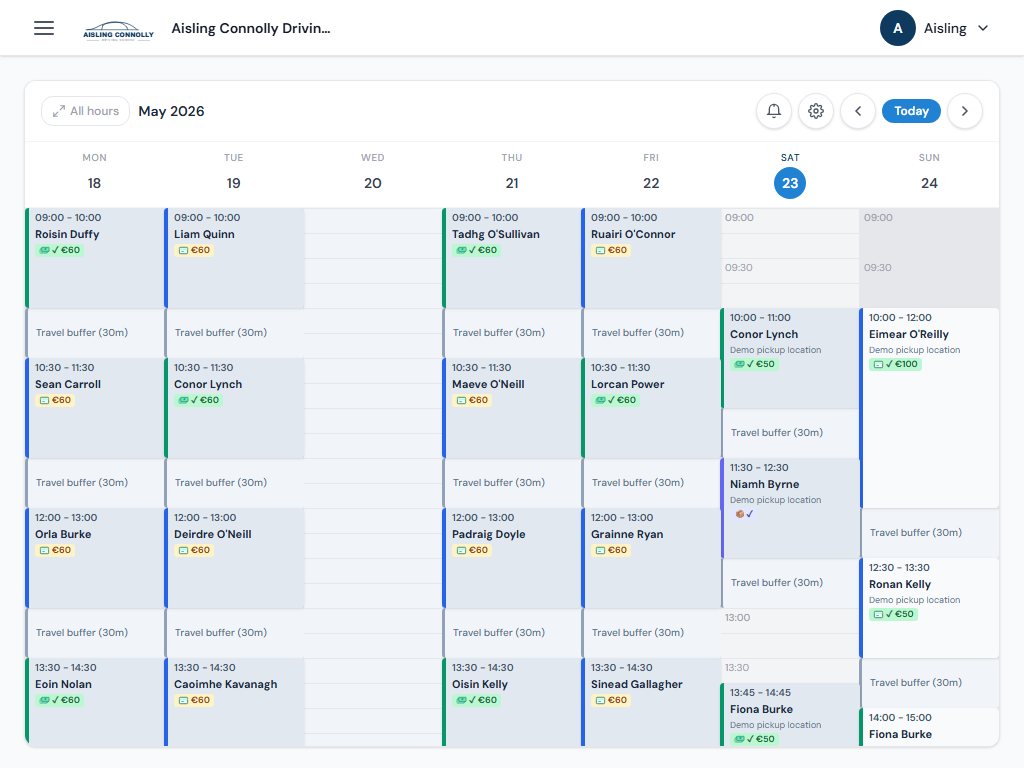The image size is (1024, 768).
Task: Click empty Saturday 13:00 time slot
Action: [790, 621]
